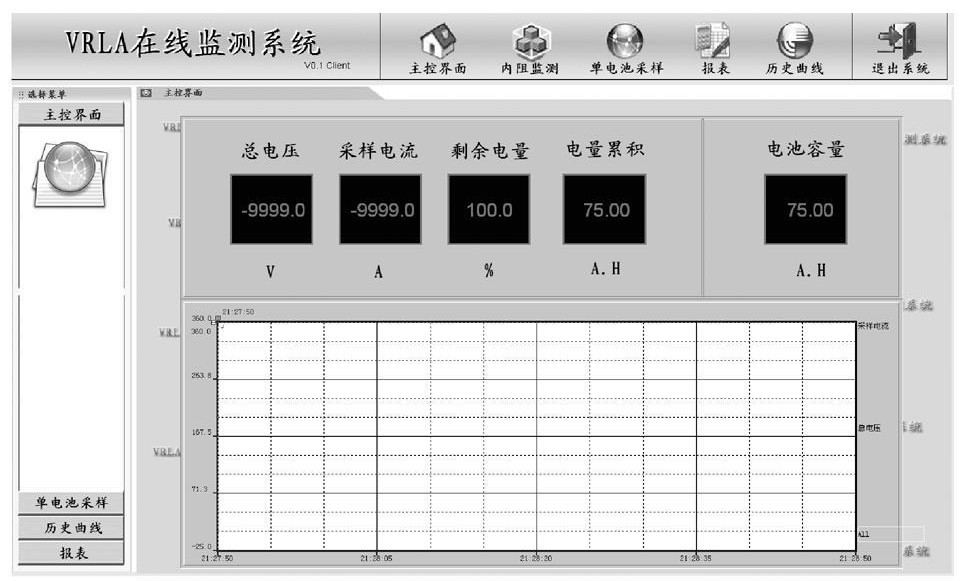This screenshot has height=581, width=961.
Task: Open 历史曲线 in the left sidebar
Action: tap(72, 528)
